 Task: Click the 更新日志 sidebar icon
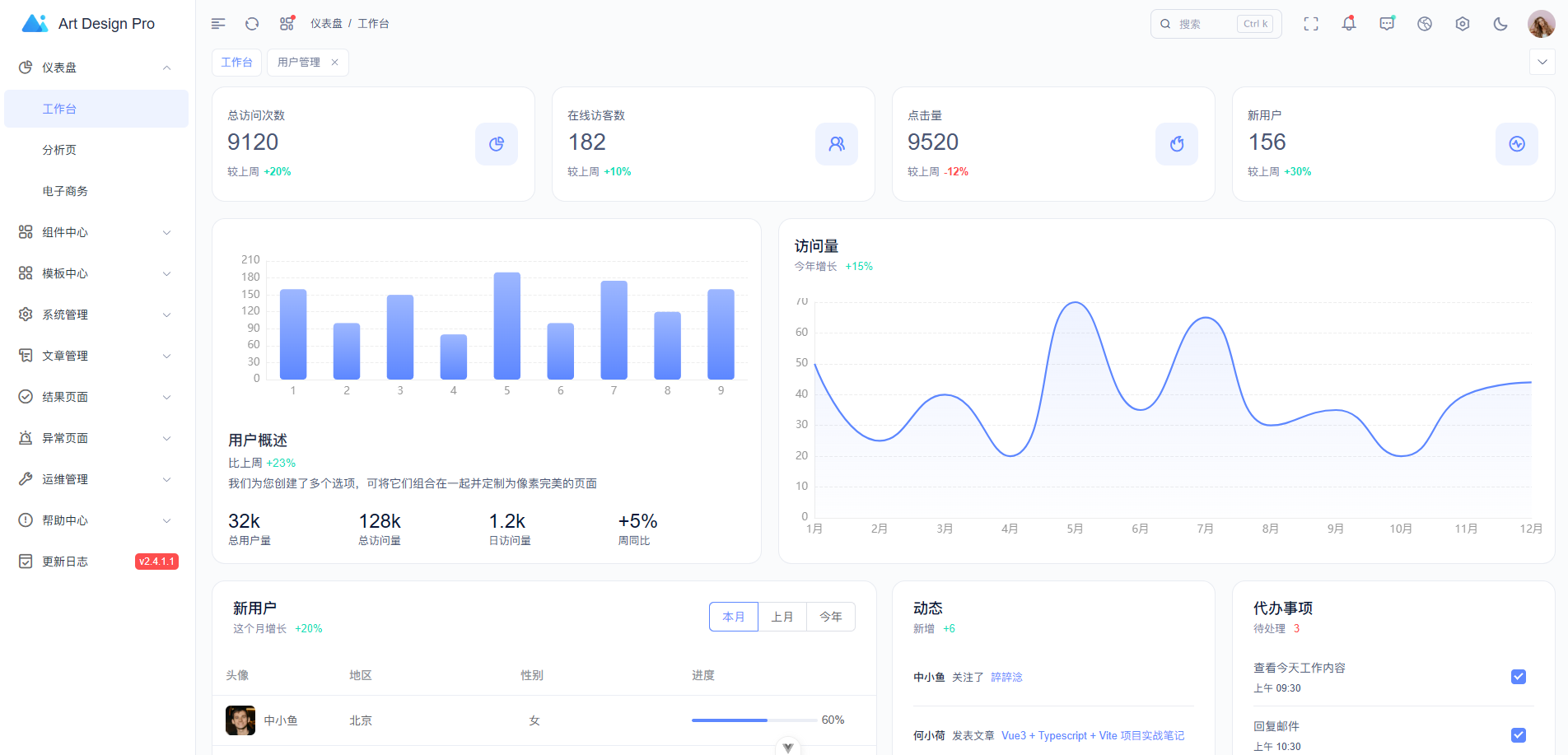[x=26, y=562]
